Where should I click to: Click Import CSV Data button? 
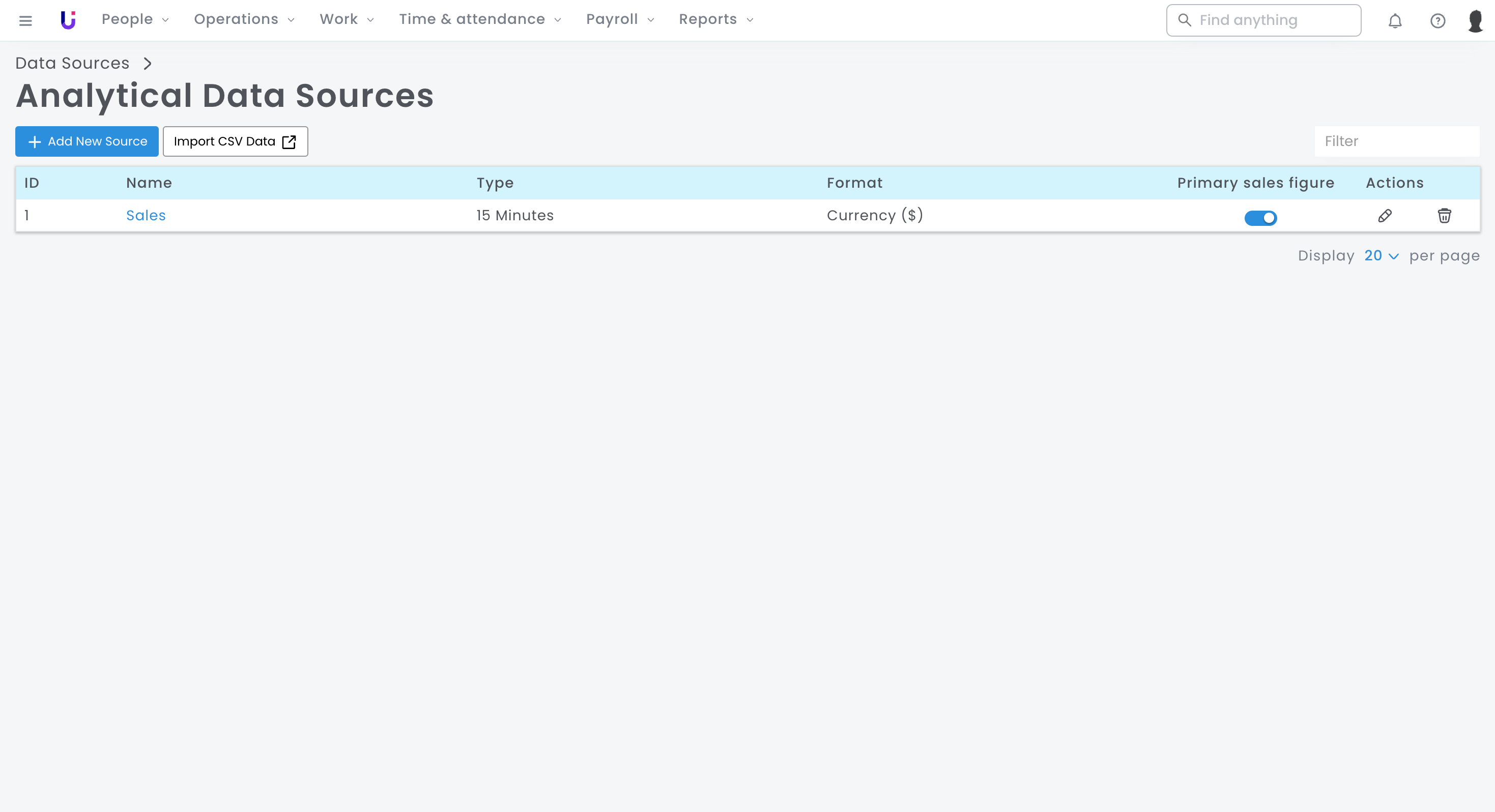pos(235,141)
